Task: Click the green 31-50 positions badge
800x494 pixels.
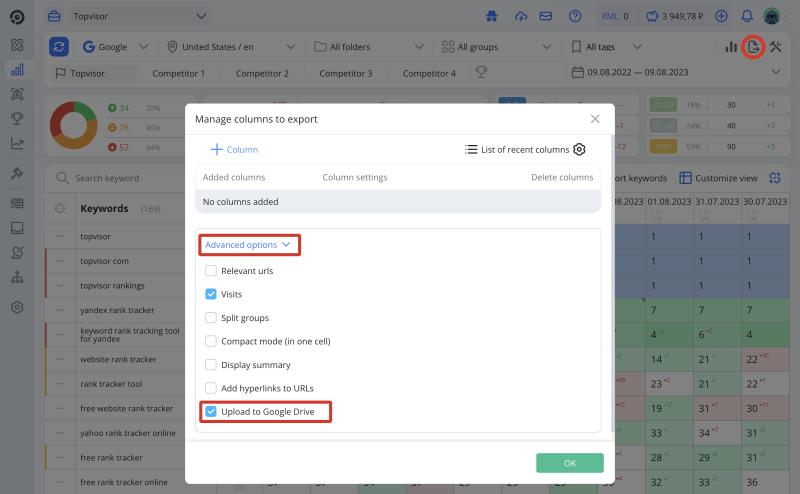Action: pyautogui.click(x=663, y=105)
